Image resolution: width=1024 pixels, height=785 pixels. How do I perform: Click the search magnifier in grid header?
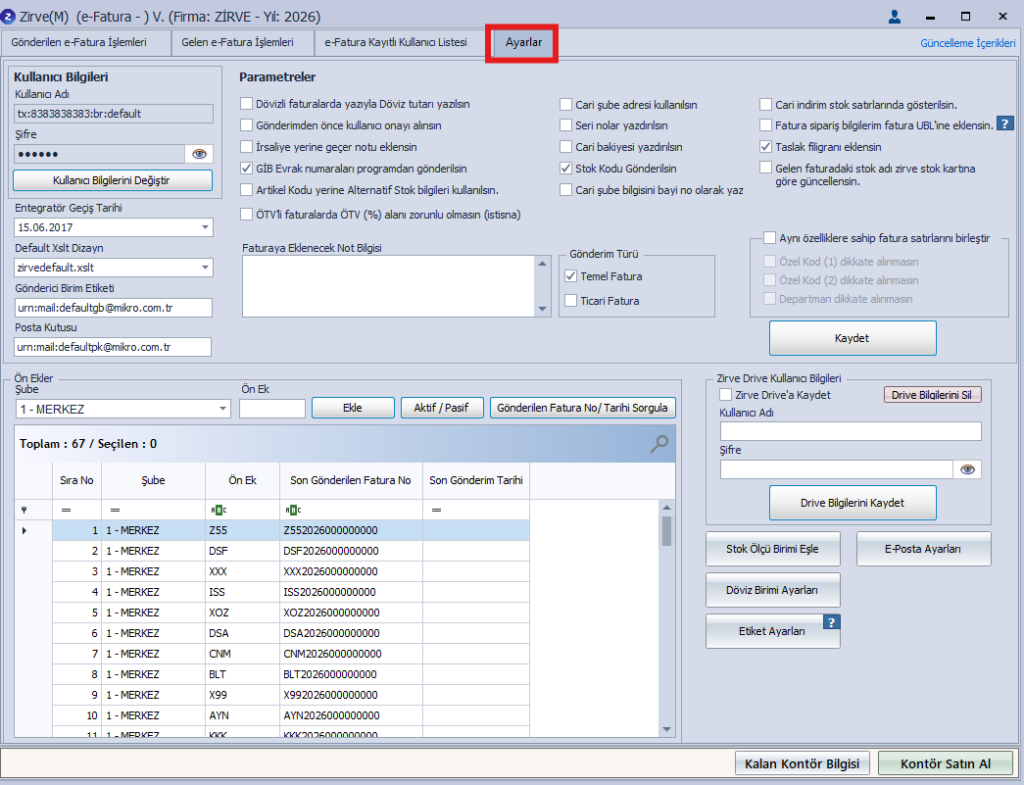tap(659, 444)
